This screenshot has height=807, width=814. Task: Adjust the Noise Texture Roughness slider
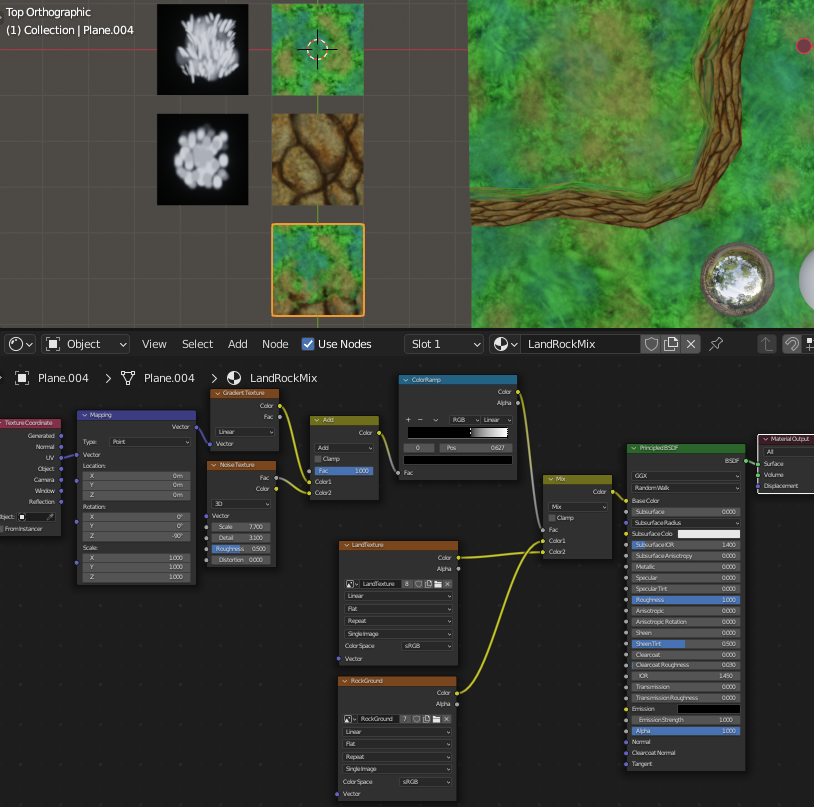[241, 549]
